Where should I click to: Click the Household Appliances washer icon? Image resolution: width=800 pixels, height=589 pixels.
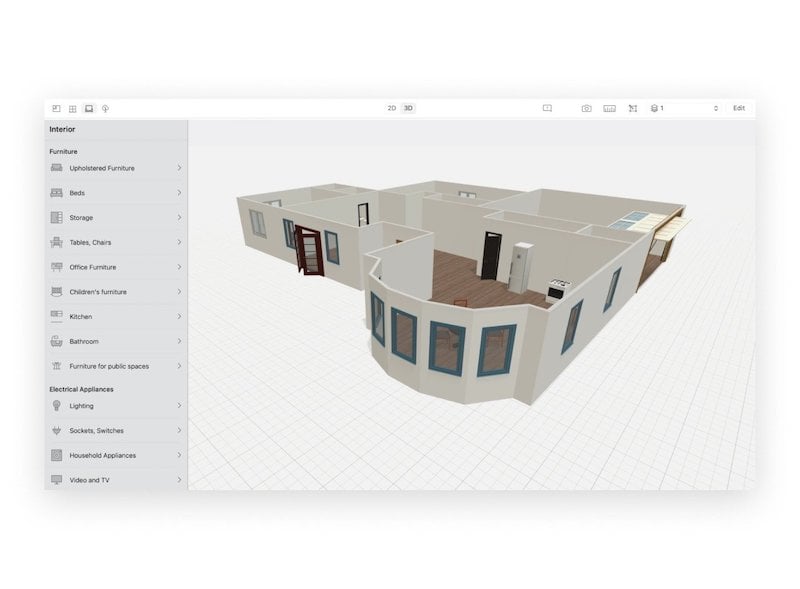(x=57, y=455)
